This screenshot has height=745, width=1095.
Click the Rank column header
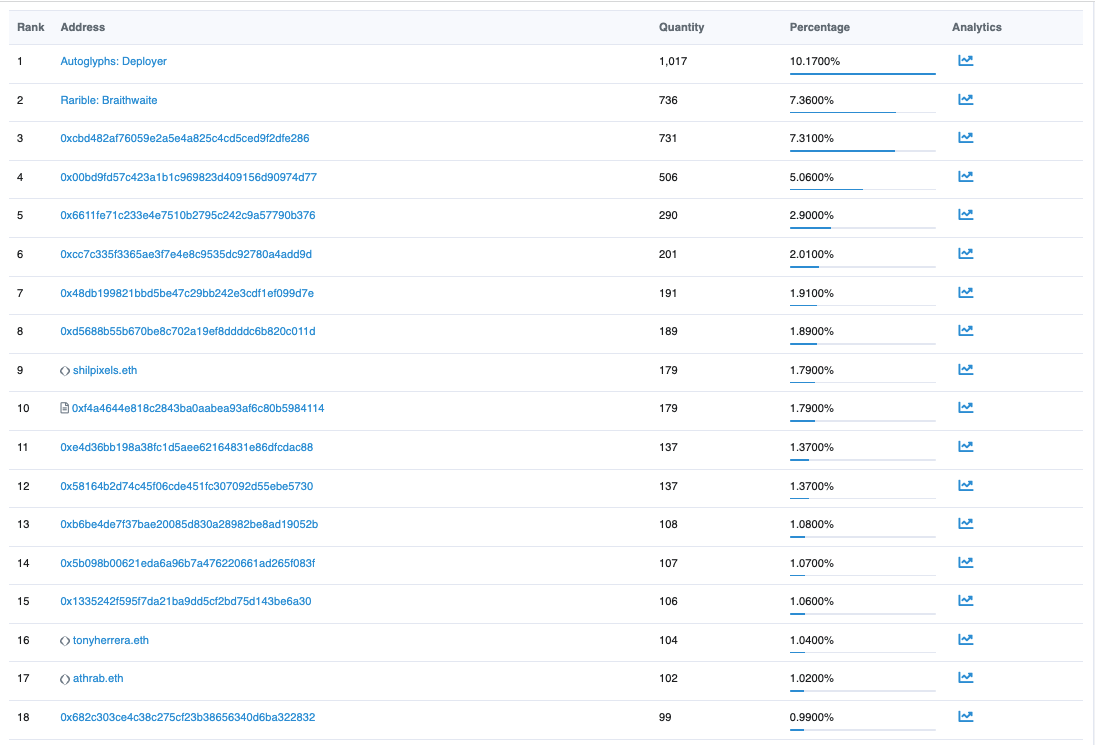pyautogui.click(x=31, y=27)
